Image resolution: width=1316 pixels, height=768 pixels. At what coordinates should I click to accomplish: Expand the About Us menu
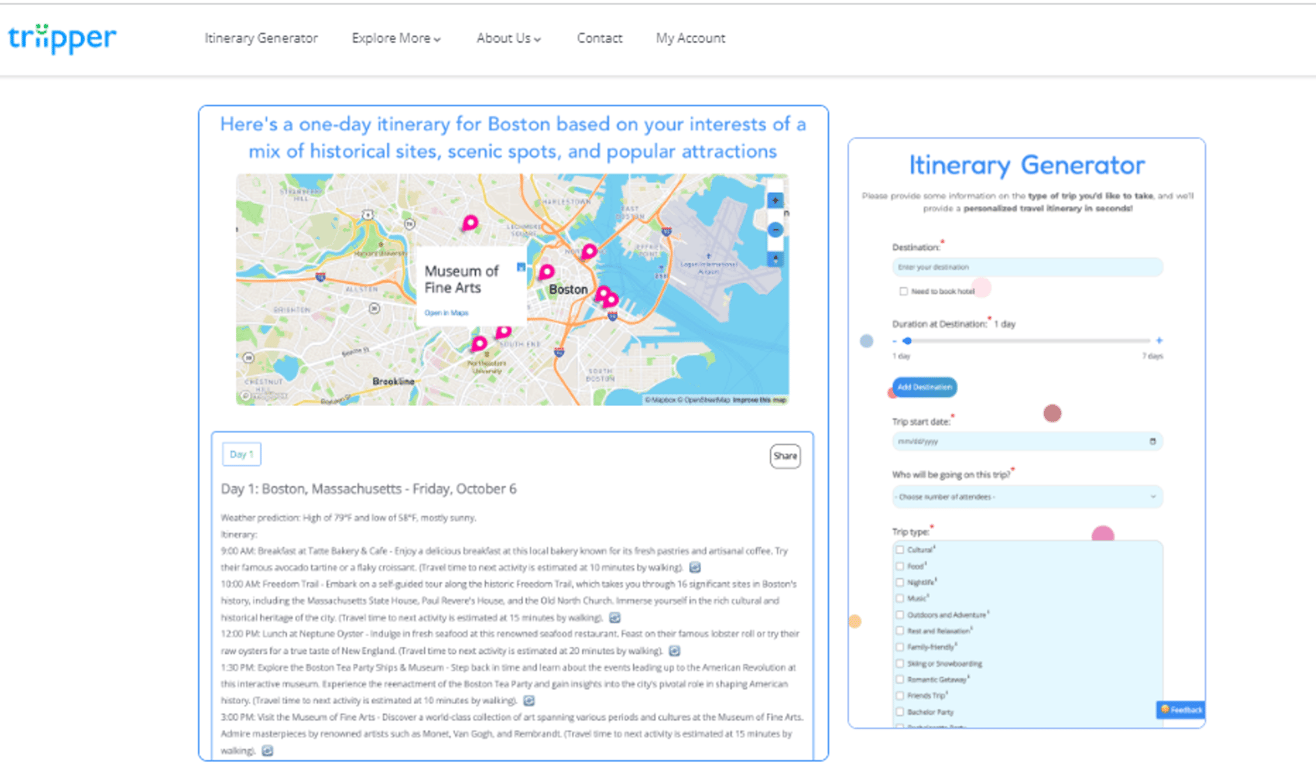coord(509,38)
